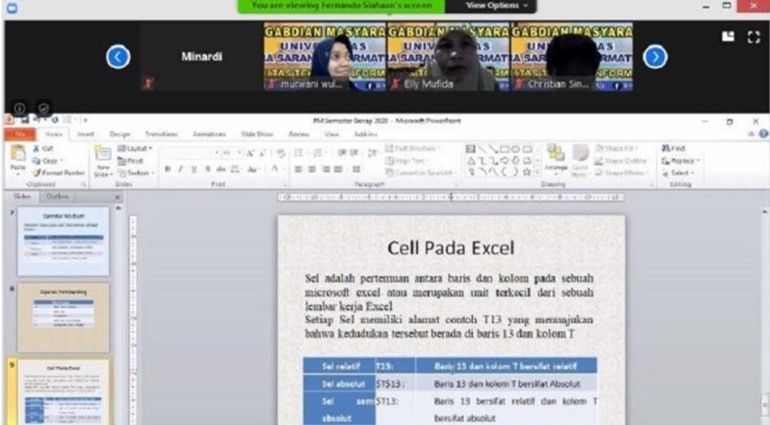770x425 pixels.
Task: Click Find in Editing group
Action: pos(673,148)
